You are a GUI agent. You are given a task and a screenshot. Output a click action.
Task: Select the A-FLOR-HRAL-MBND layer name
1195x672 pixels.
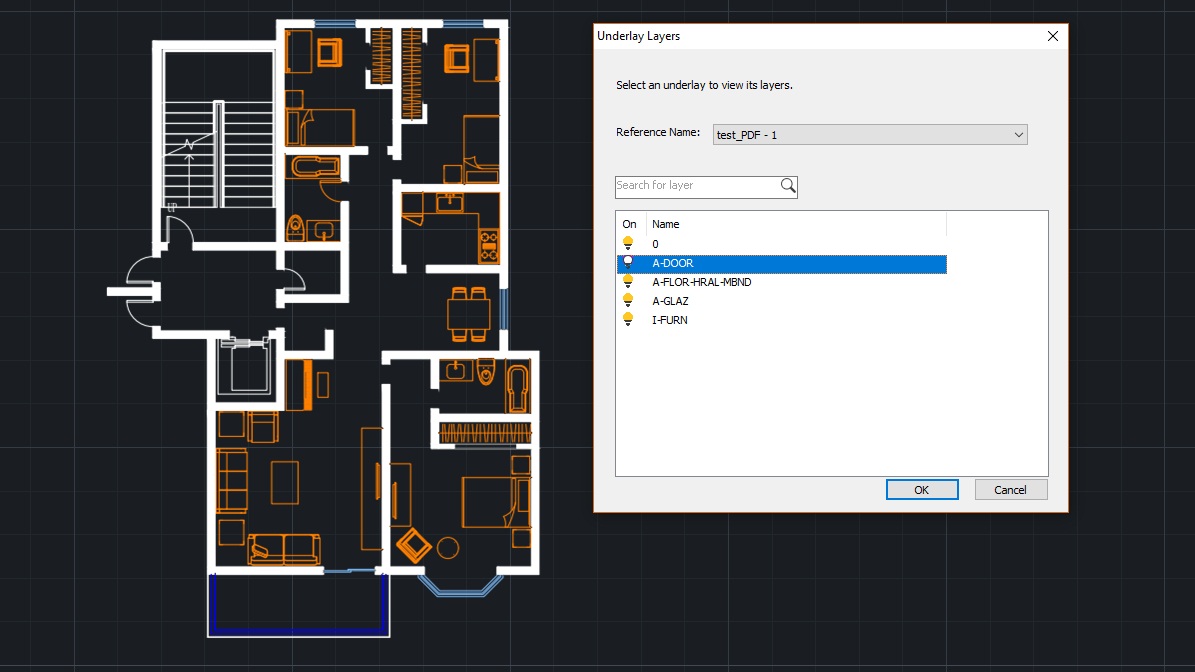(701, 283)
